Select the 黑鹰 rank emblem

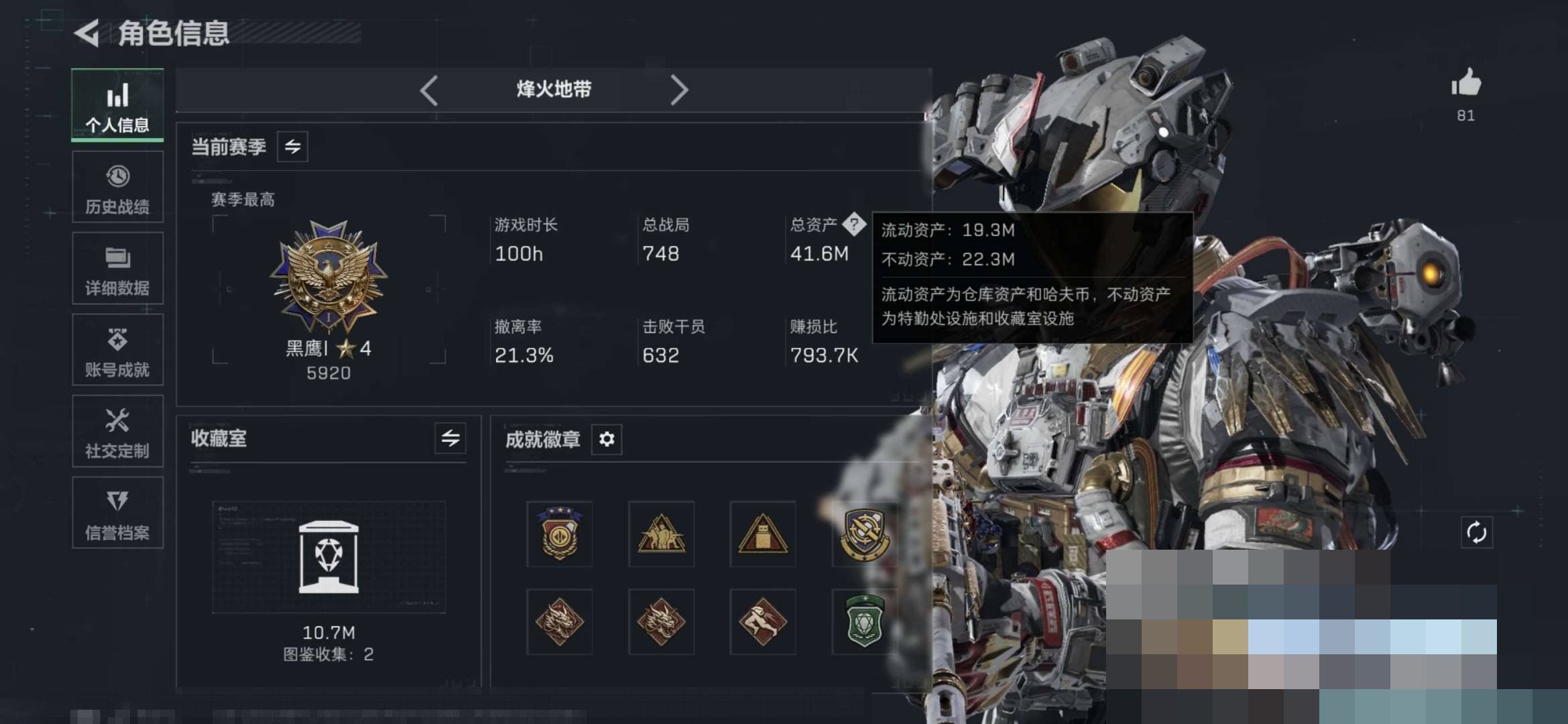tap(328, 276)
